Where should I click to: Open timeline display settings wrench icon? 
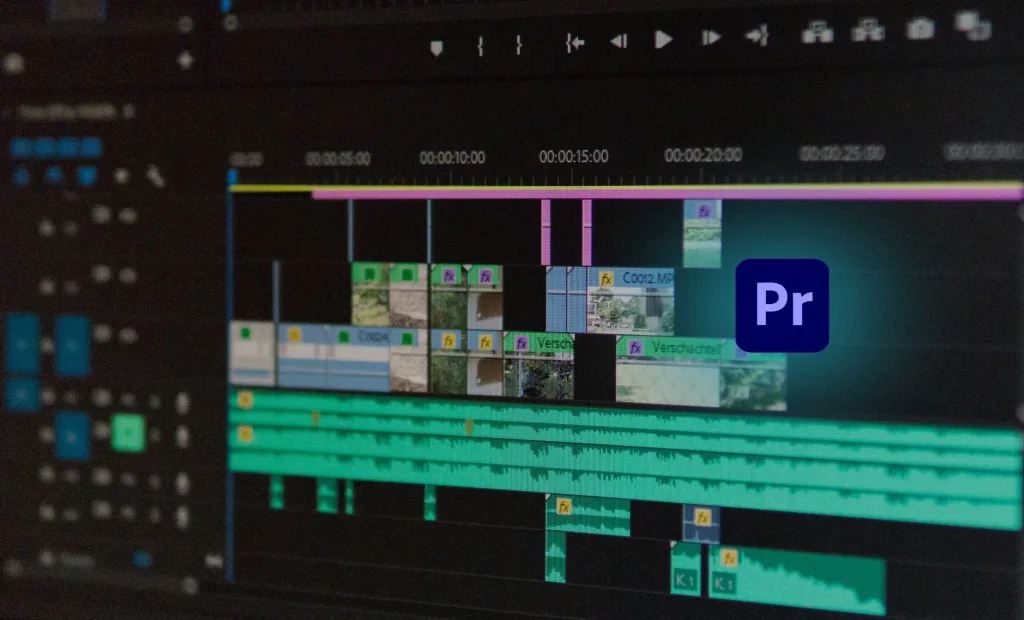[155, 176]
